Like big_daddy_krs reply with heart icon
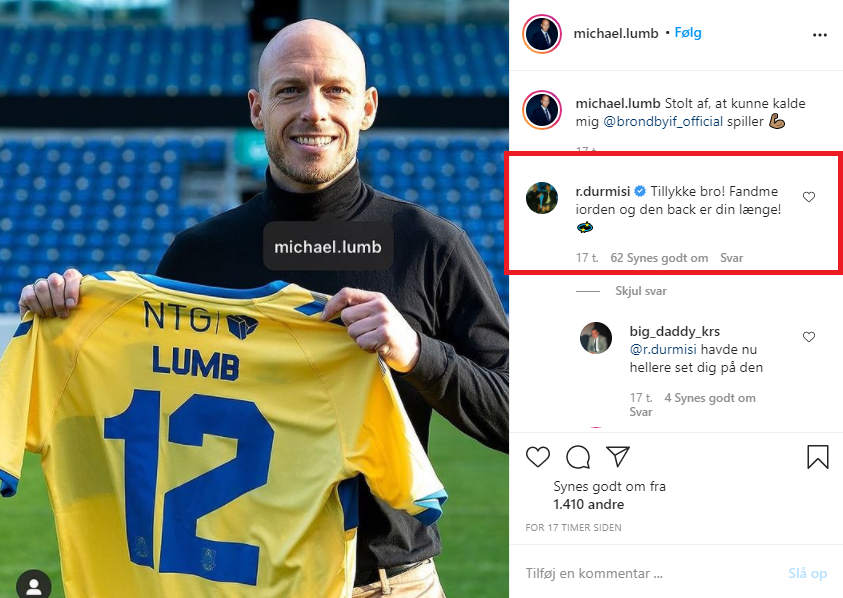The height and width of the screenshot is (598, 843). coord(809,337)
